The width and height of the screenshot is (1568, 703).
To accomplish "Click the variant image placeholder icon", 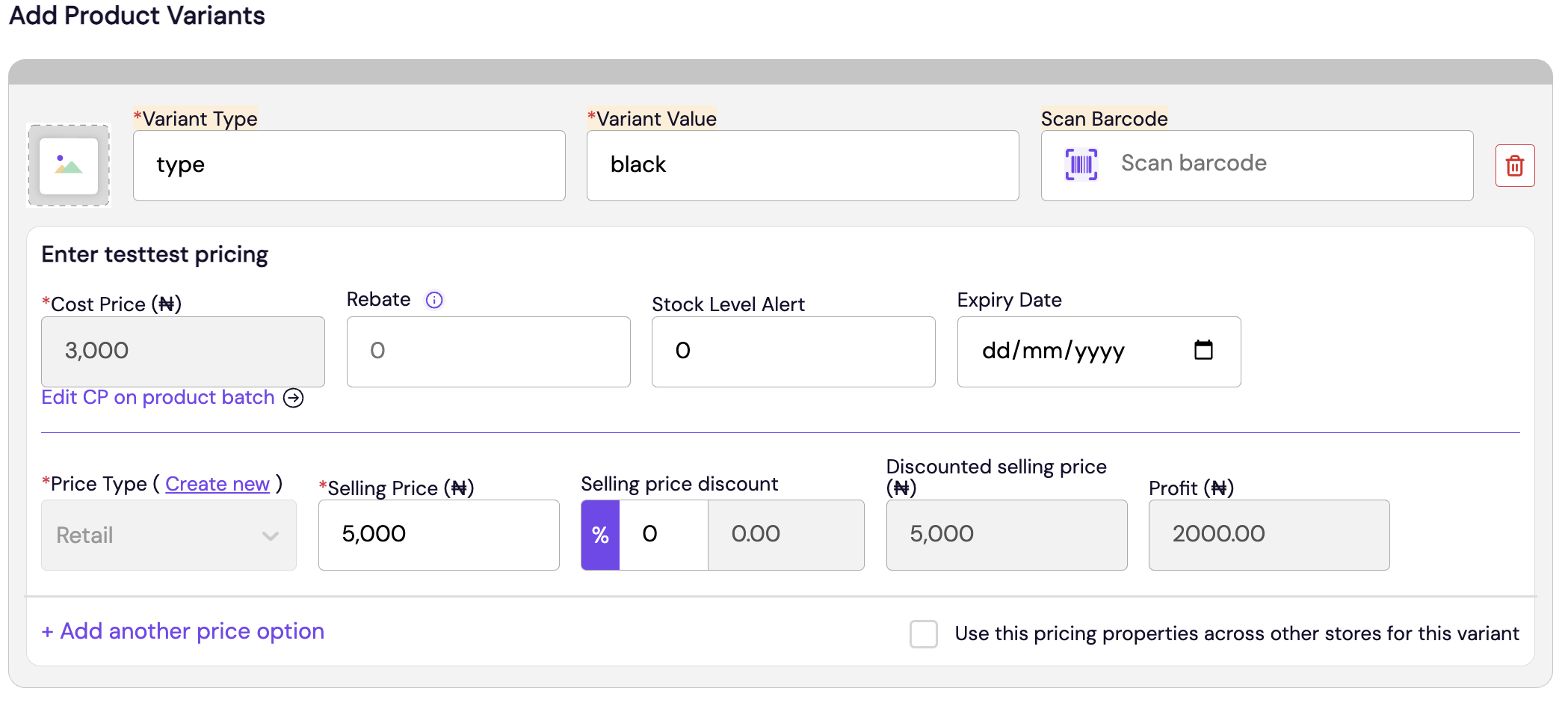I will pyautogui.click(x=69, y=165).
